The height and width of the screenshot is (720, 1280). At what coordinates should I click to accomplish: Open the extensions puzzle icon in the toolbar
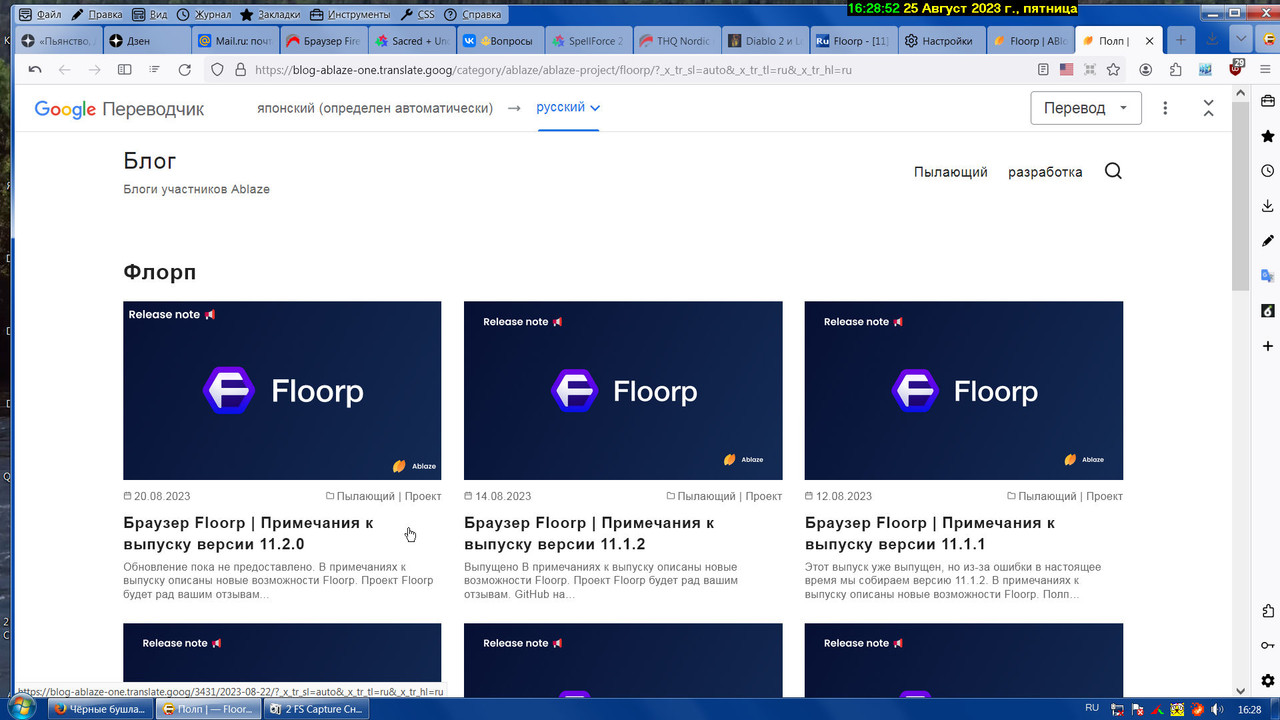(x=1175, y=70)
